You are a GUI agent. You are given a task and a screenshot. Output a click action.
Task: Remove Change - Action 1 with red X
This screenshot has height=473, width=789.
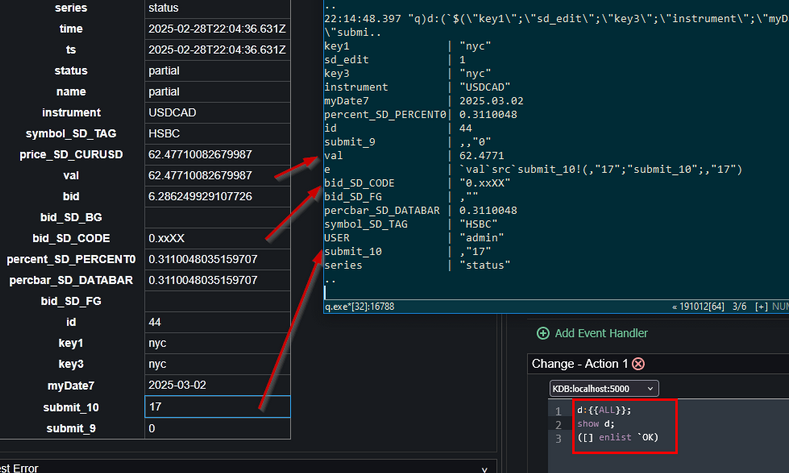click(638, 364)
